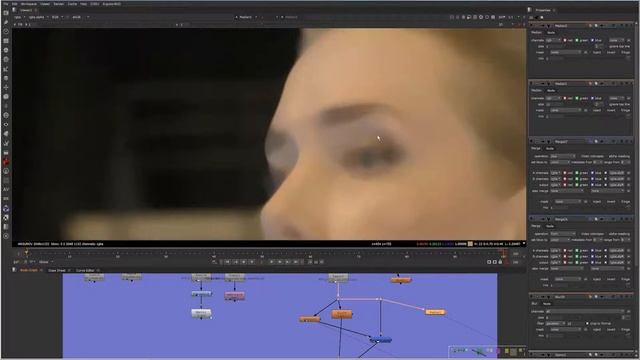
Task: Toggle green channel checkbox in Median2 panel
Action: [x=577, y=98]
